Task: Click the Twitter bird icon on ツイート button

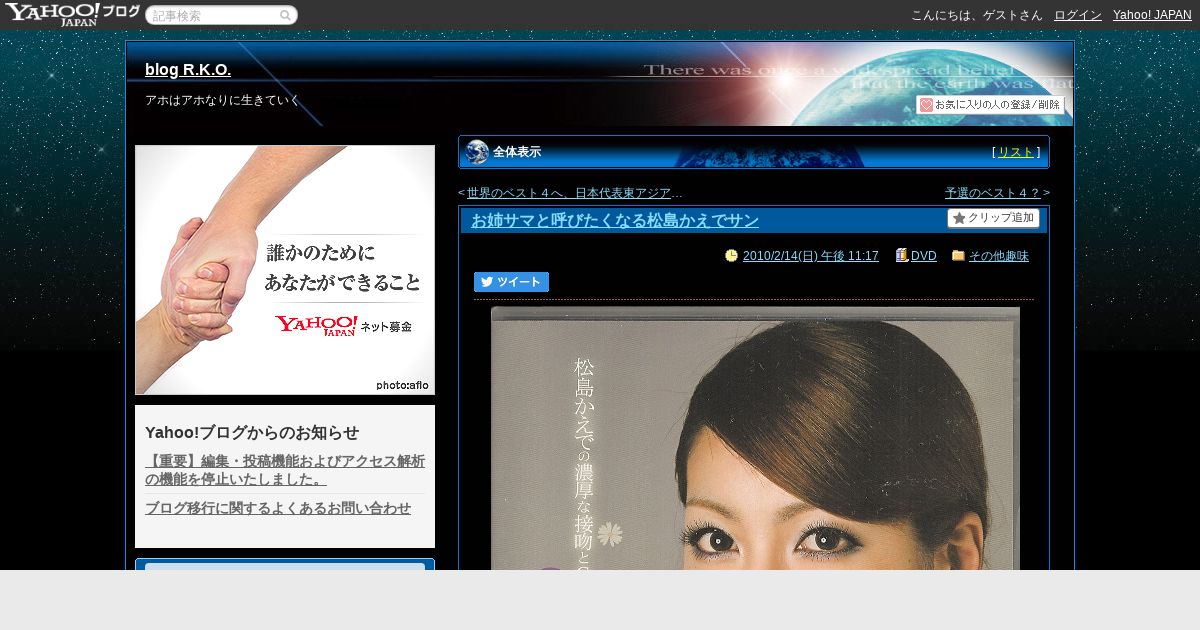Action: (487, 282)
